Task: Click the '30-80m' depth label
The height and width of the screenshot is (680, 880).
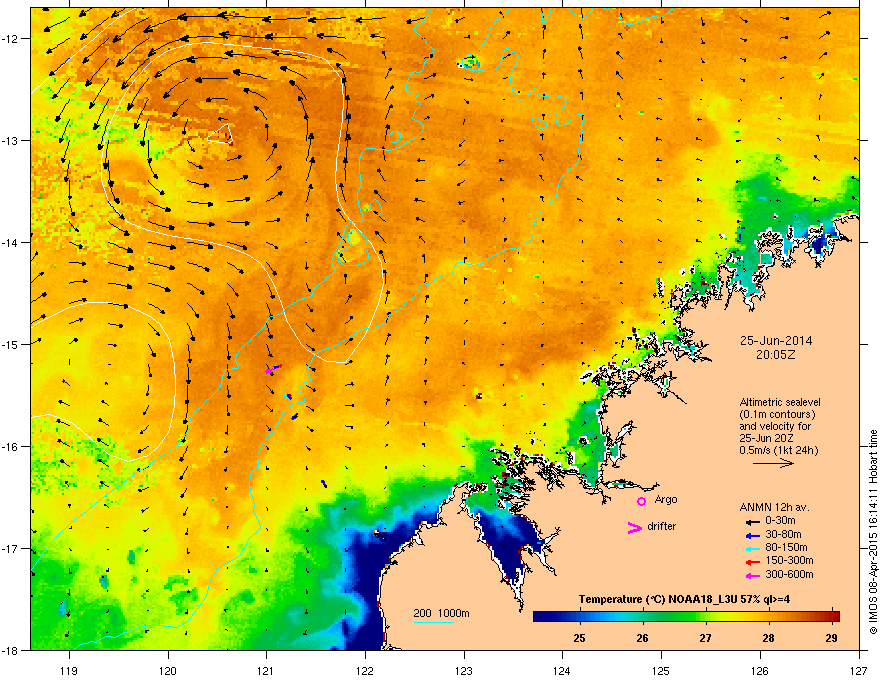Action: coord(783,534)
